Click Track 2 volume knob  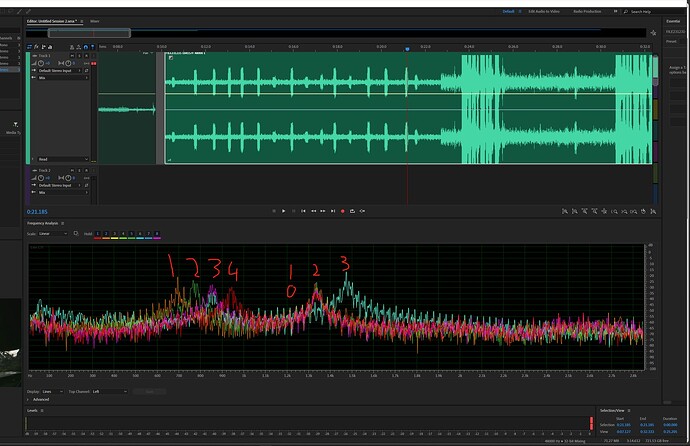tap(41, 178)
